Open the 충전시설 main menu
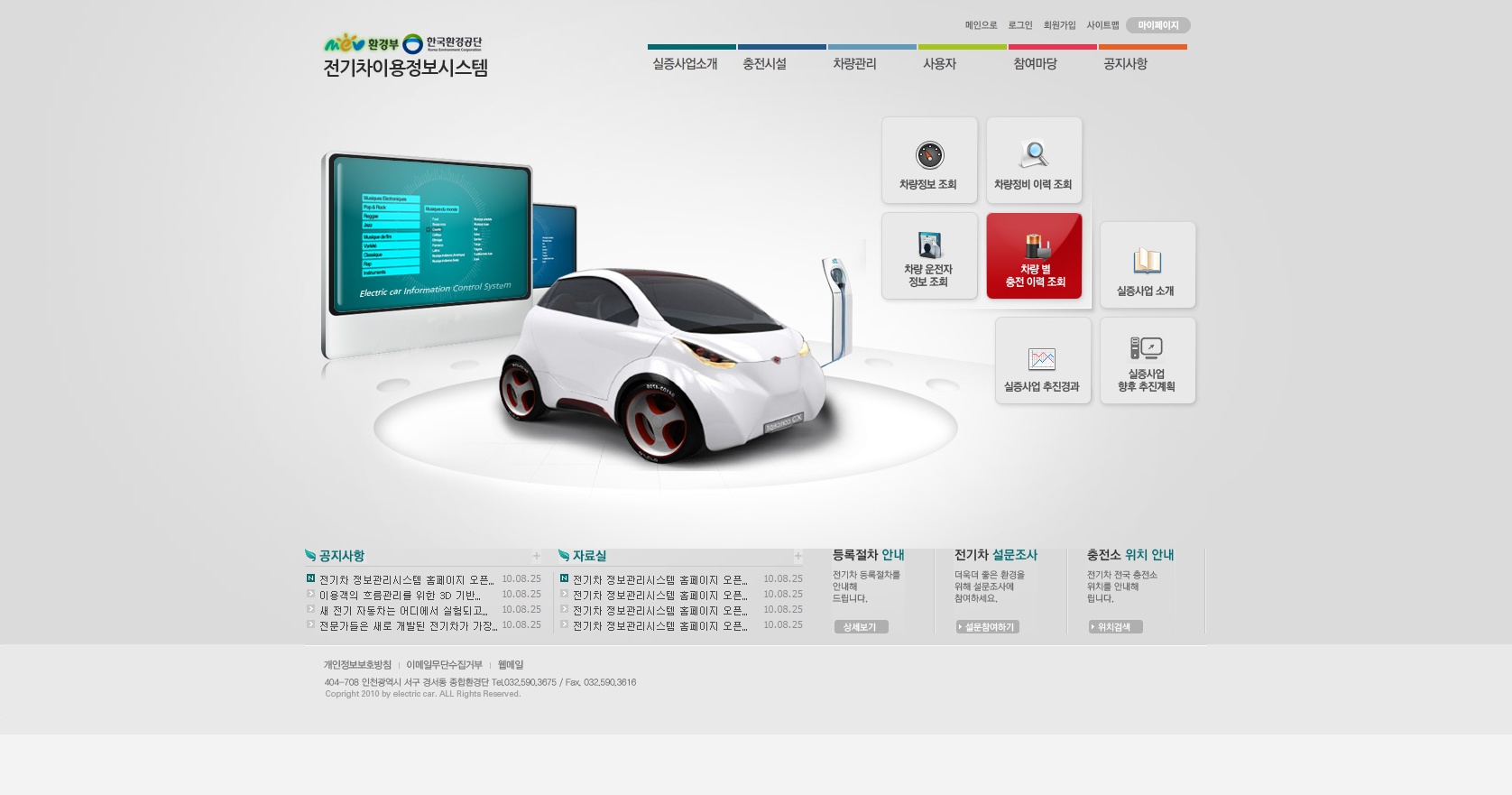Screen dimensions: 1512x795 764,64
